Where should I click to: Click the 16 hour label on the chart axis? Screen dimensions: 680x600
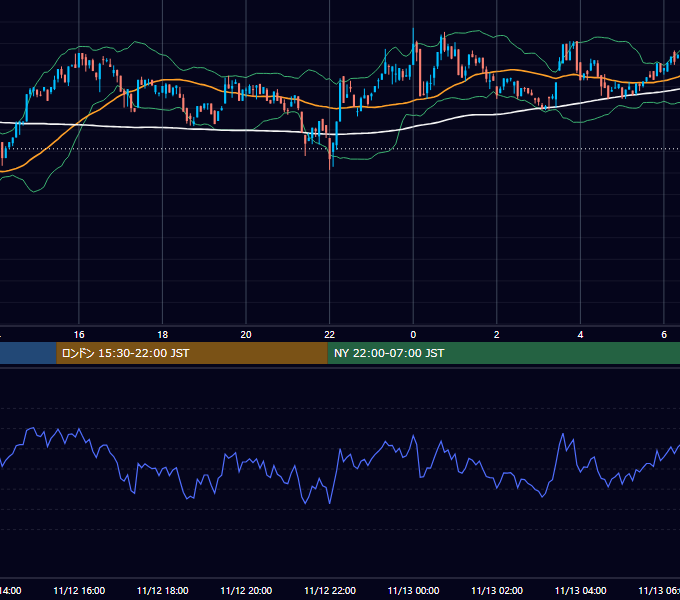(x=79, y=335)
